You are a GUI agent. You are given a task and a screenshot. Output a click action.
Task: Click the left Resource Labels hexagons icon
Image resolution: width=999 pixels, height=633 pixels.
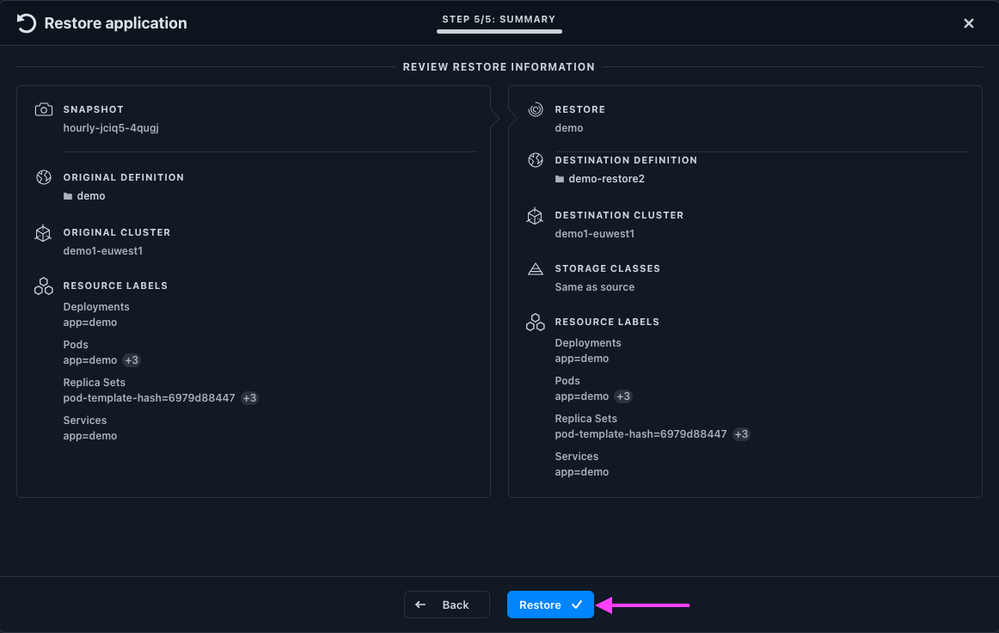(43, 286)
